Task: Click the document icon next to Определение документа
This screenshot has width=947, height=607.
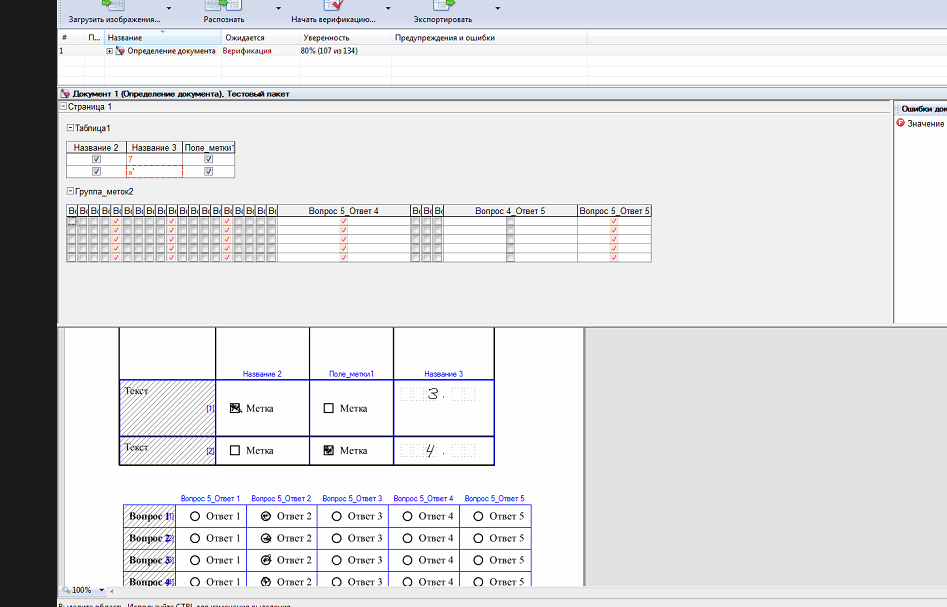Action: click(x=120, y=51)
